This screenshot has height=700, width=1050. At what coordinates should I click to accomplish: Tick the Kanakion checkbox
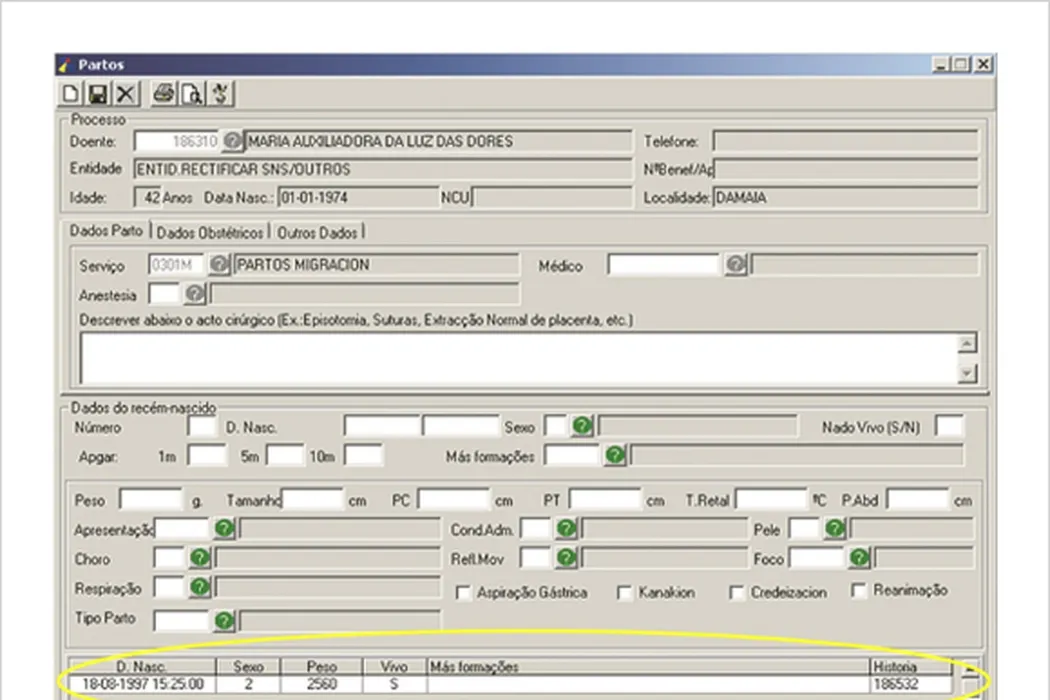[x=624, y=592]
